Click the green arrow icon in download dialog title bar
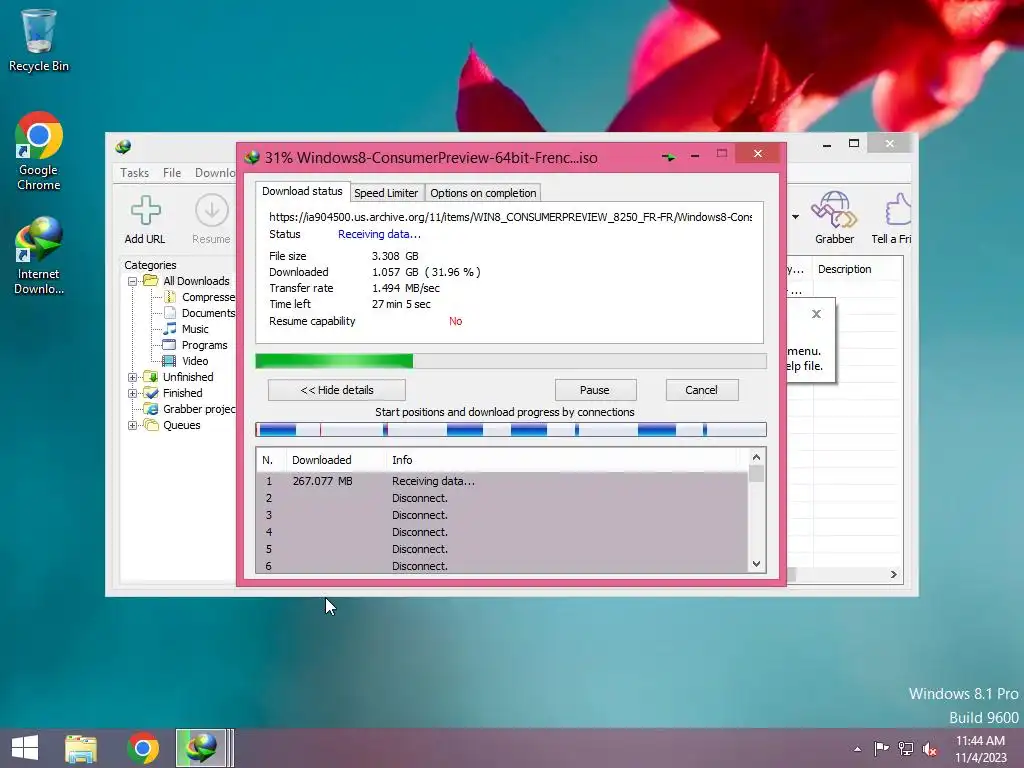1024x768 pixels. 668,157
